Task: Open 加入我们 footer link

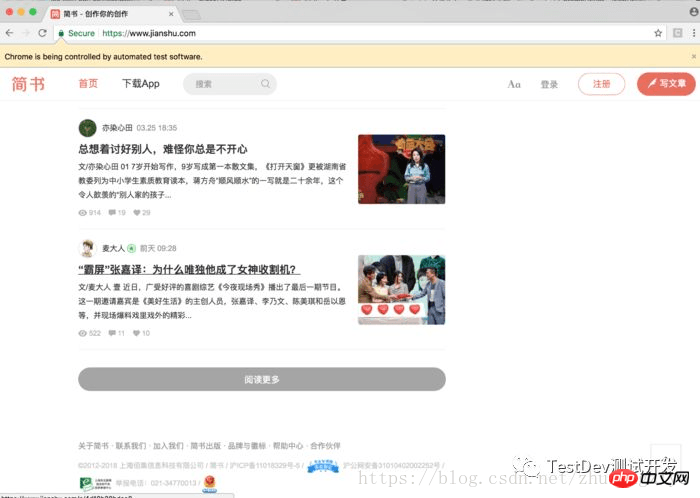Action: tap(168, 446)
